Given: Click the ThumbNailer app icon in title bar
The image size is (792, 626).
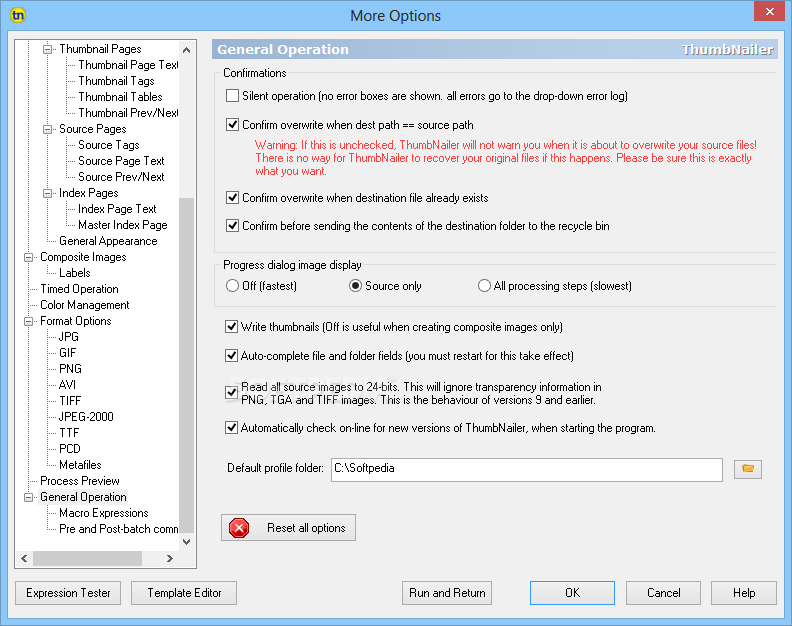Looking at the screenshot, I should point(18,15).
